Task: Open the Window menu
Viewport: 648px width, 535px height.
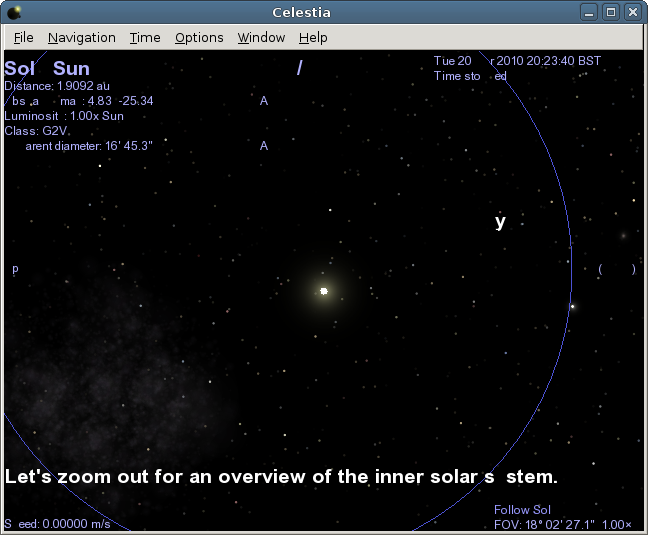Action: [x=261, y=37]
